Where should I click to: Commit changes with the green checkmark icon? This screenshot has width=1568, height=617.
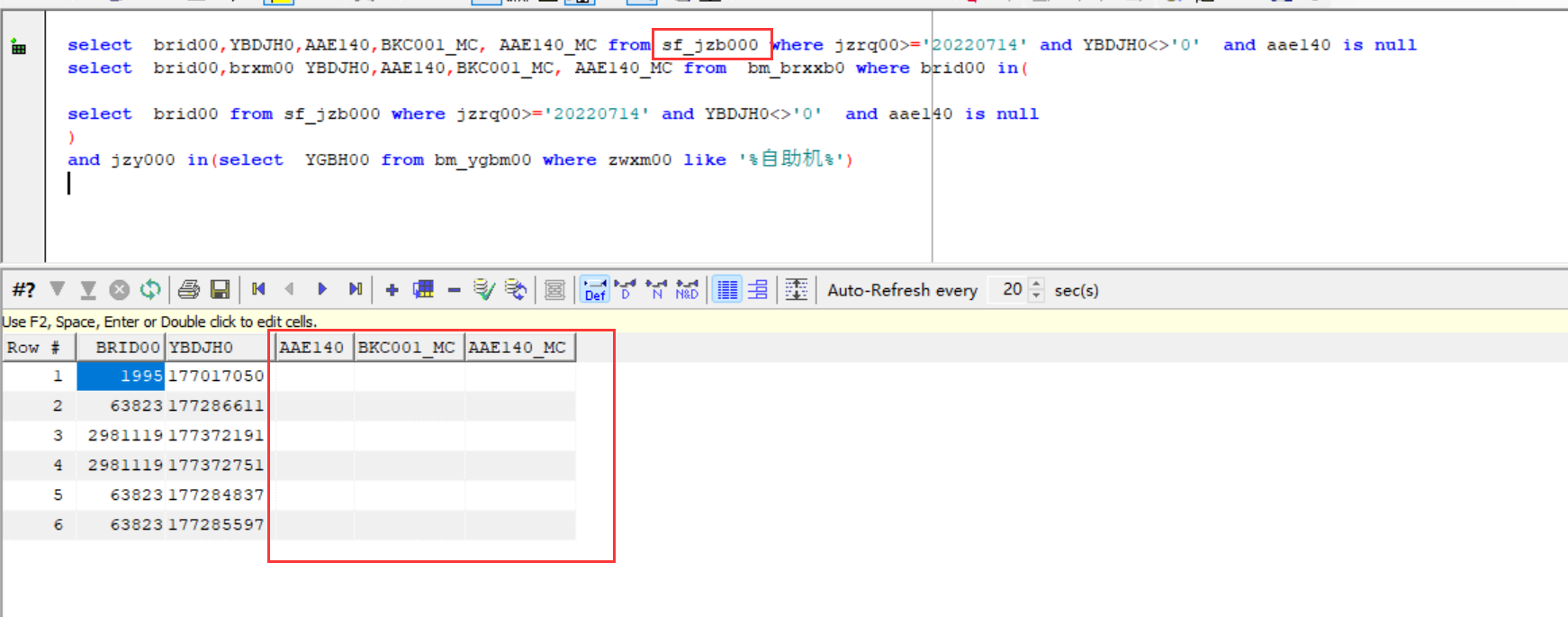point(484,289)
